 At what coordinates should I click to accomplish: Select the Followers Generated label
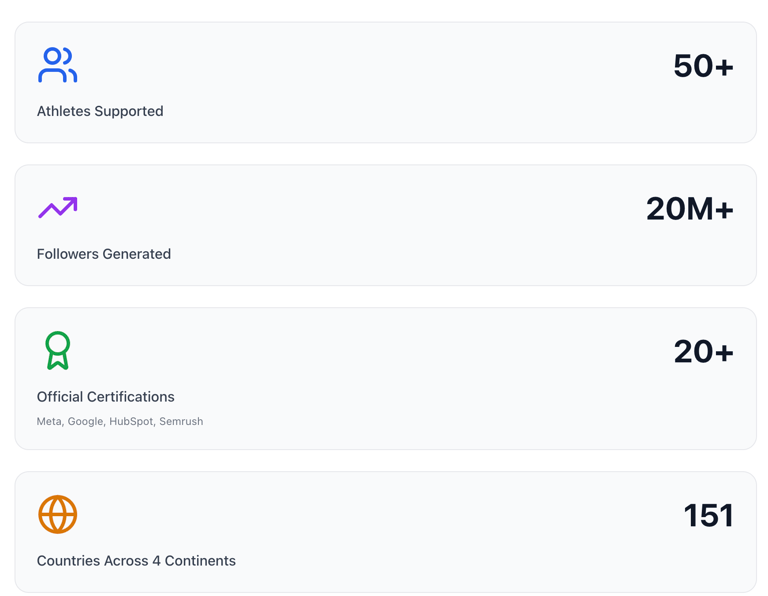coord(104,254)
